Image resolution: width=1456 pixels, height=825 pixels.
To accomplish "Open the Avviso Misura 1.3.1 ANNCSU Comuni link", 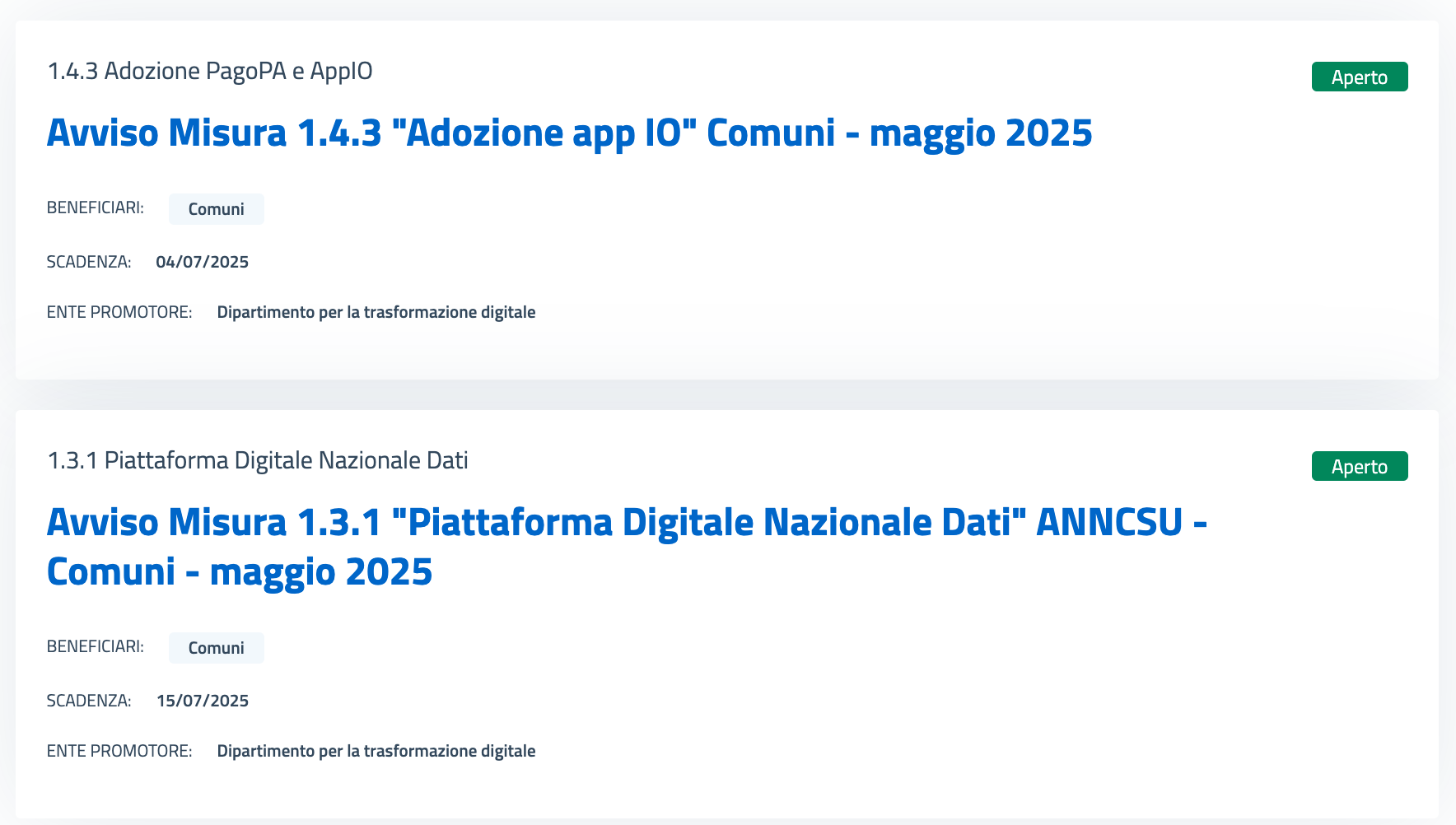I will click(x=627, y=547).
